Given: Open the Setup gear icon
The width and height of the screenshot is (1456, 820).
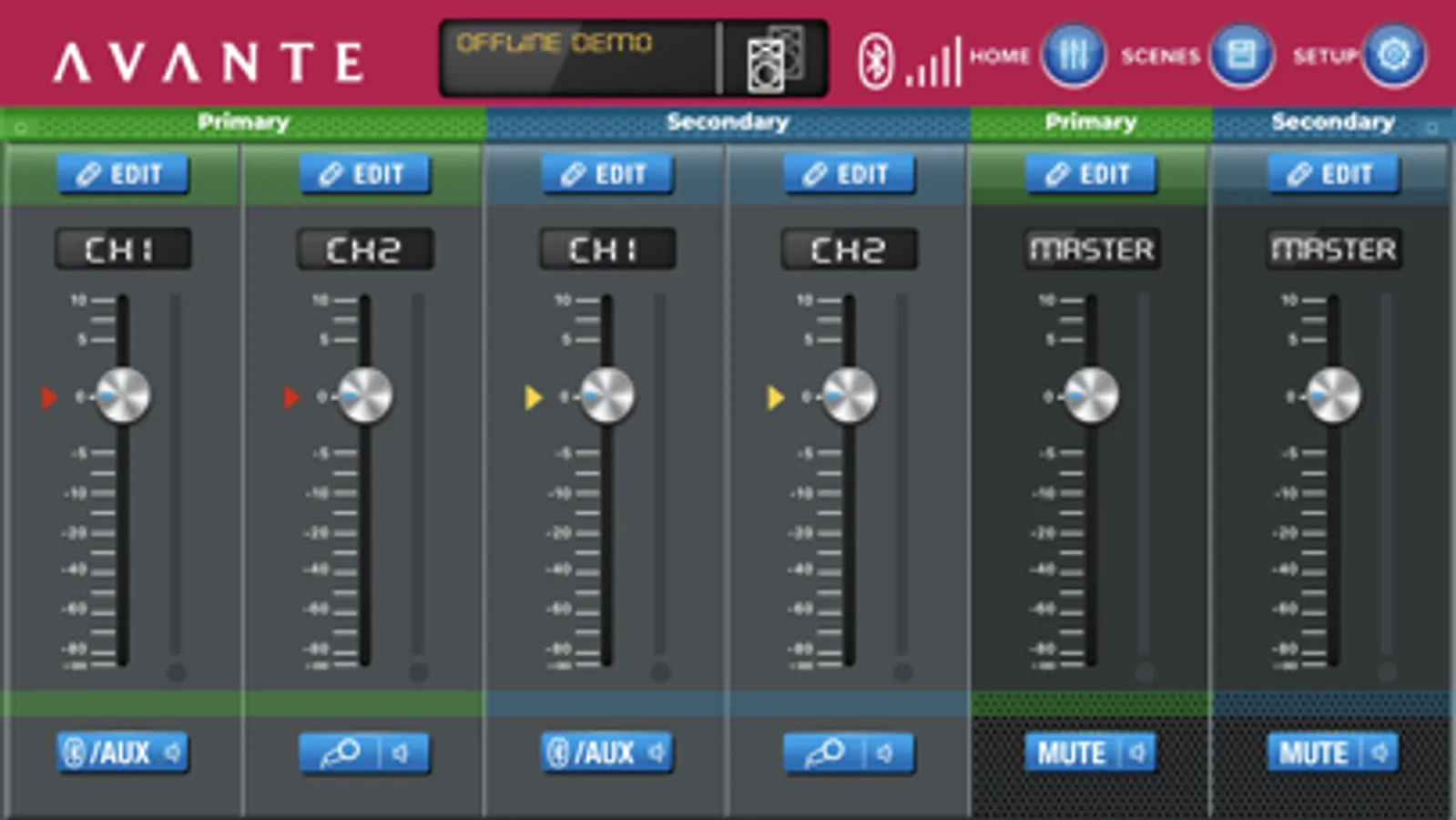Looking at the screenshot, I should (1393, 56).
